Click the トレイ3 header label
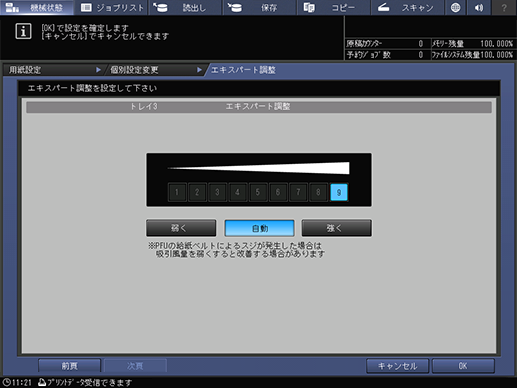Image resolution: width=517 pixels, height=388 pixels. [144, 107]
